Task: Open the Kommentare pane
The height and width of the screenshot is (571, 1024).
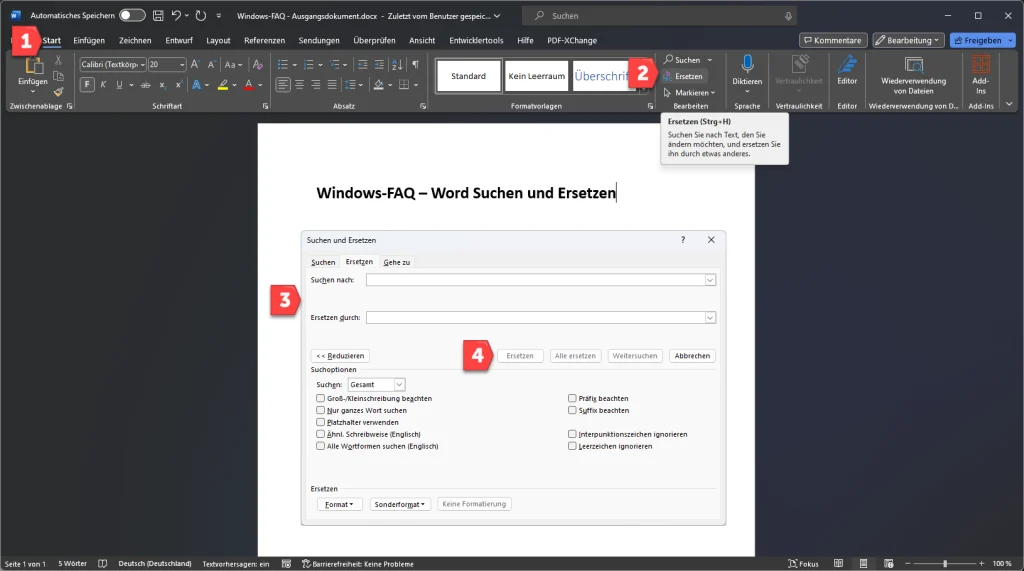Action: 833,41
